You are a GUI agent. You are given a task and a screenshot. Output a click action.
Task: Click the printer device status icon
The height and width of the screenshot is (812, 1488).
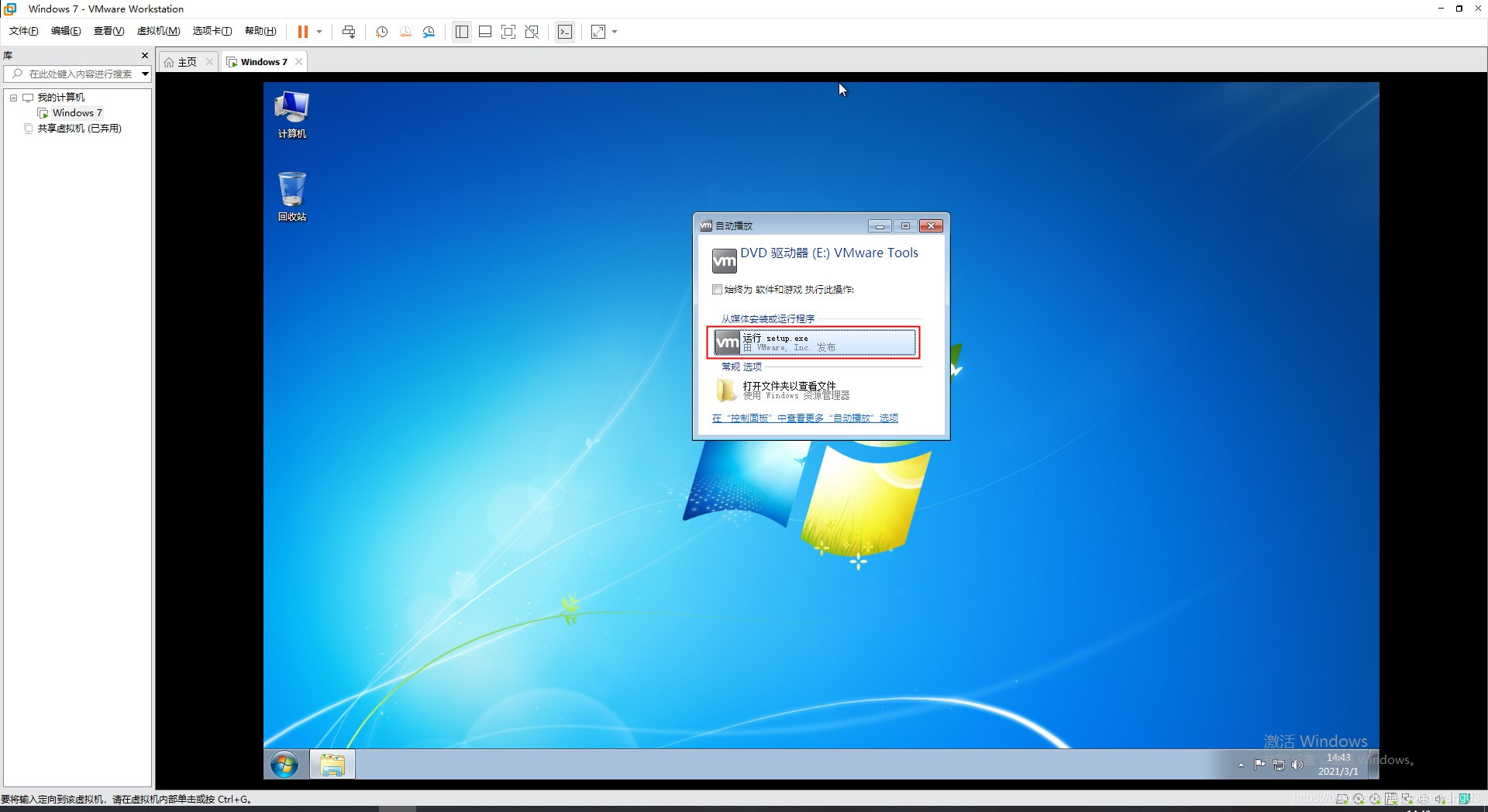tap(1424, 799)
